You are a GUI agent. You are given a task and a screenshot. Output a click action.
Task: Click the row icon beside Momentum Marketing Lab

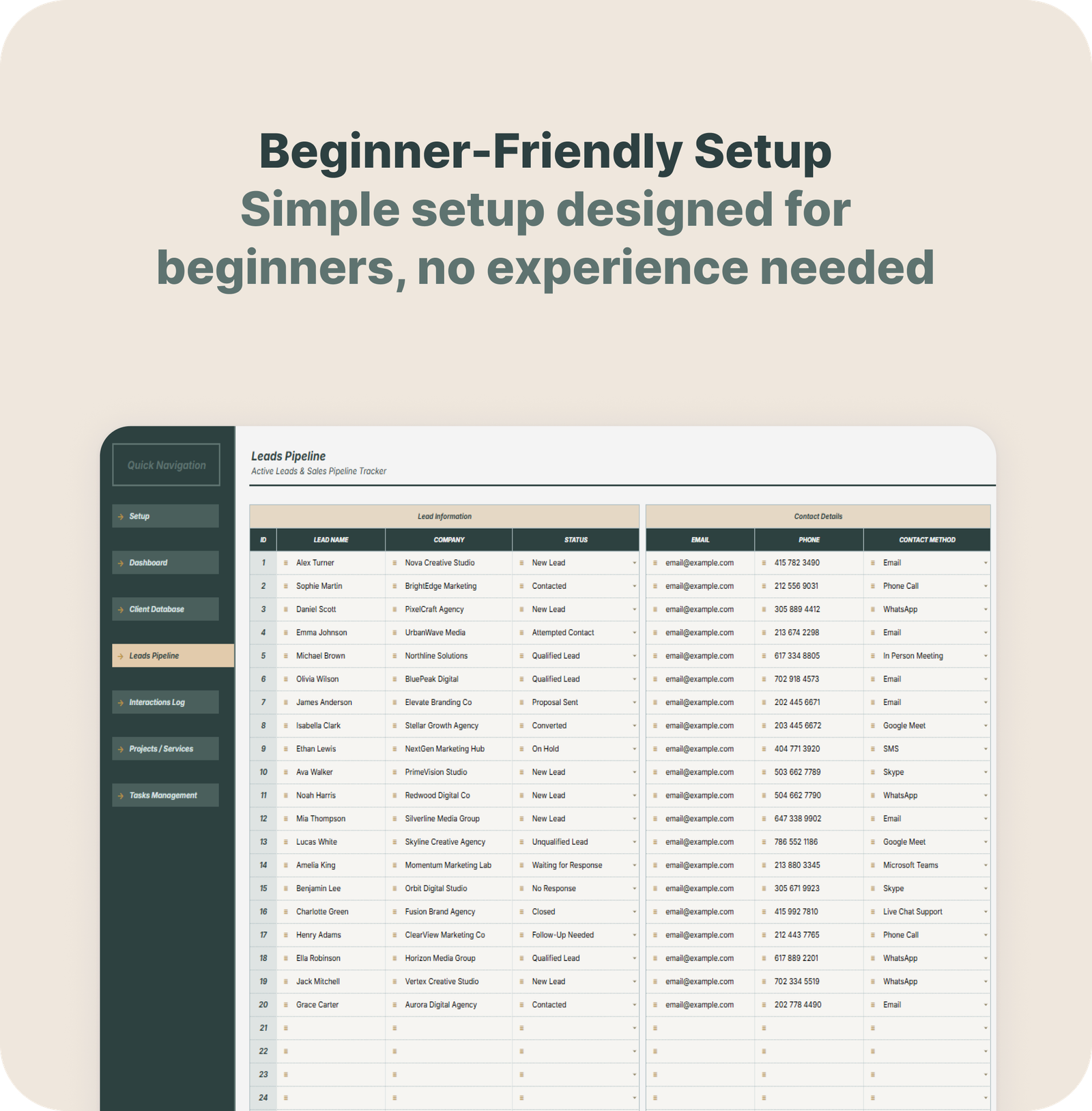pos(394,865)
